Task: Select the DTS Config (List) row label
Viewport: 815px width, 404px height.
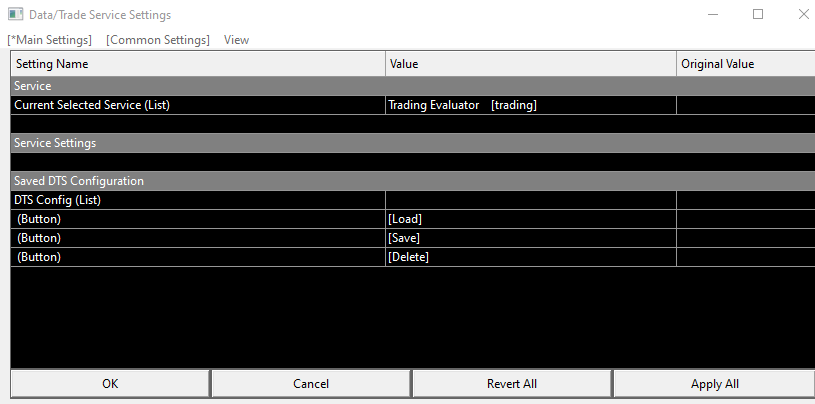Action: pos(58,200)
